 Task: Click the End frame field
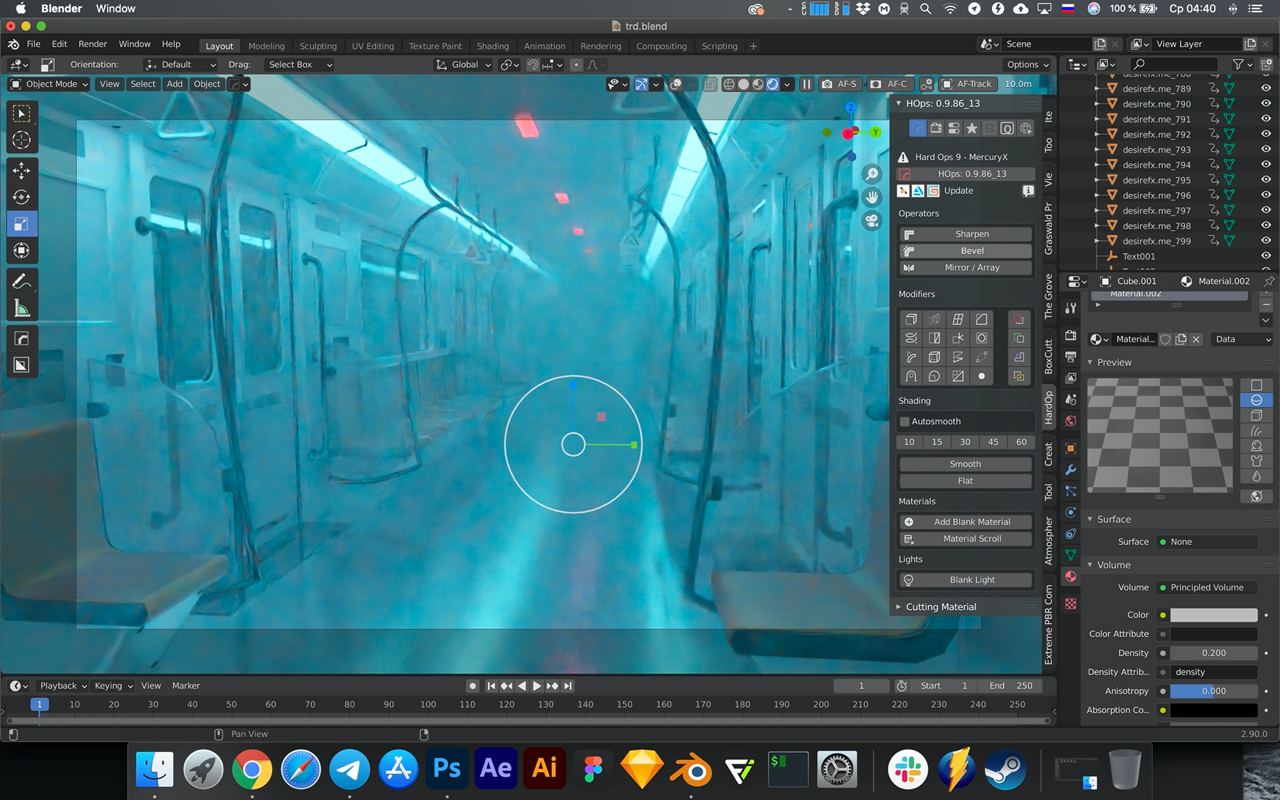coord(1010,686)
